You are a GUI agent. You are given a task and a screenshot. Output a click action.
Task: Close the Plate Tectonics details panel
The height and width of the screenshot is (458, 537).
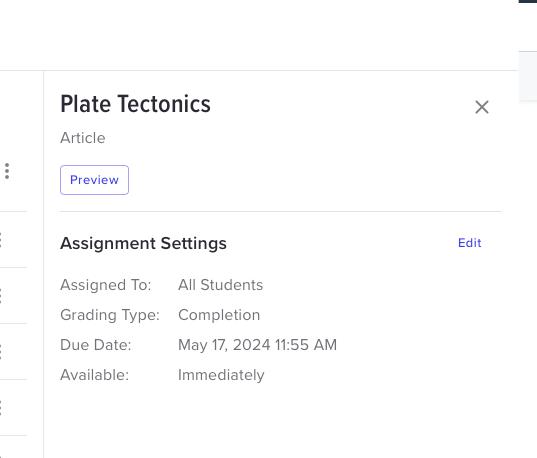(482, 107)
